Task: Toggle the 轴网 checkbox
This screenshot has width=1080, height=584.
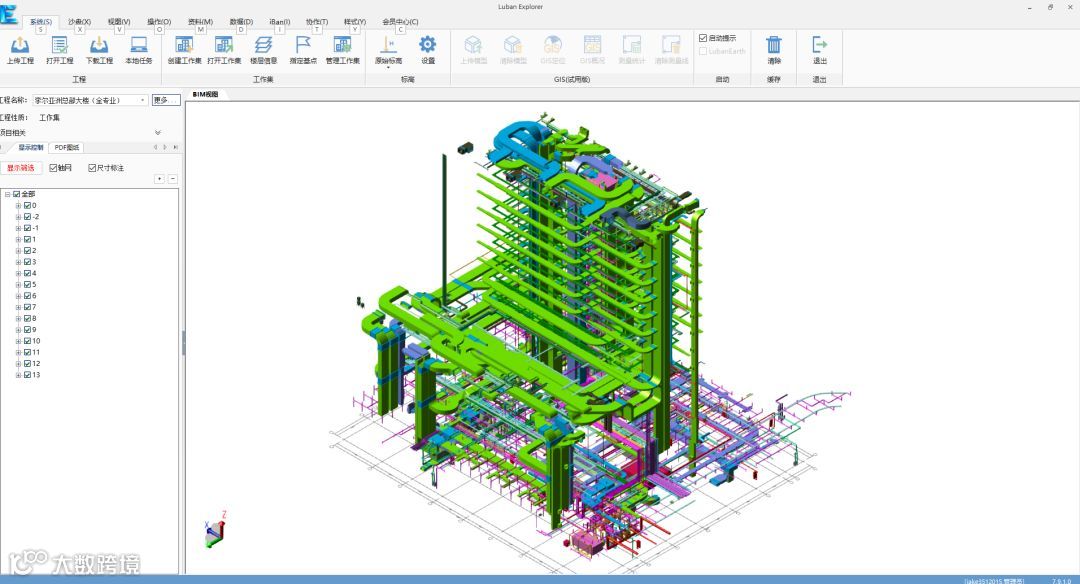Action: pos(53,168)
